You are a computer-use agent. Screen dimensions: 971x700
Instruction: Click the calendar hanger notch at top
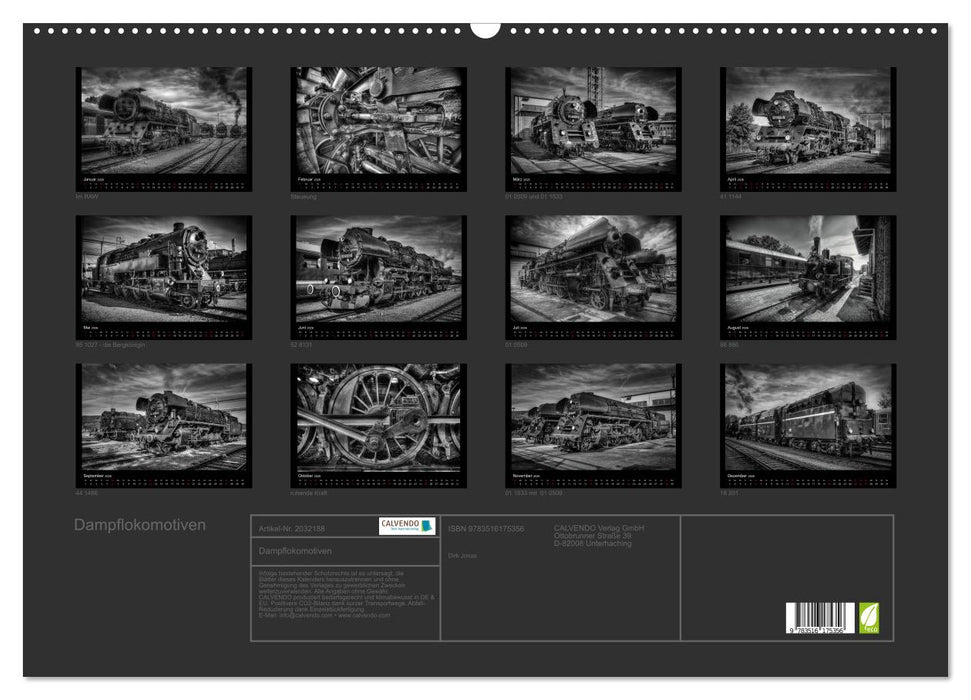tap(485, 29)
